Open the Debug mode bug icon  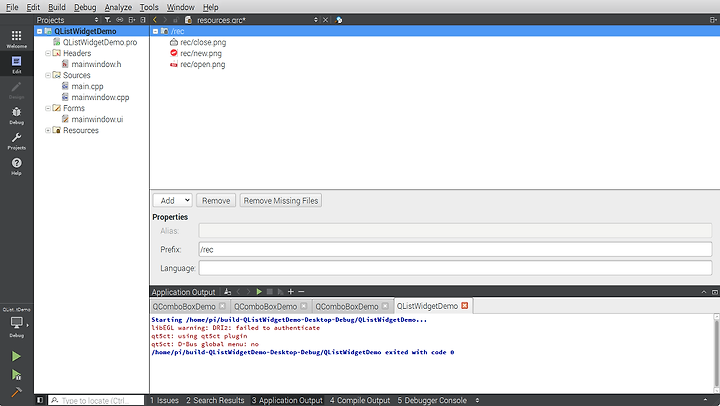(x=17, y=115)
